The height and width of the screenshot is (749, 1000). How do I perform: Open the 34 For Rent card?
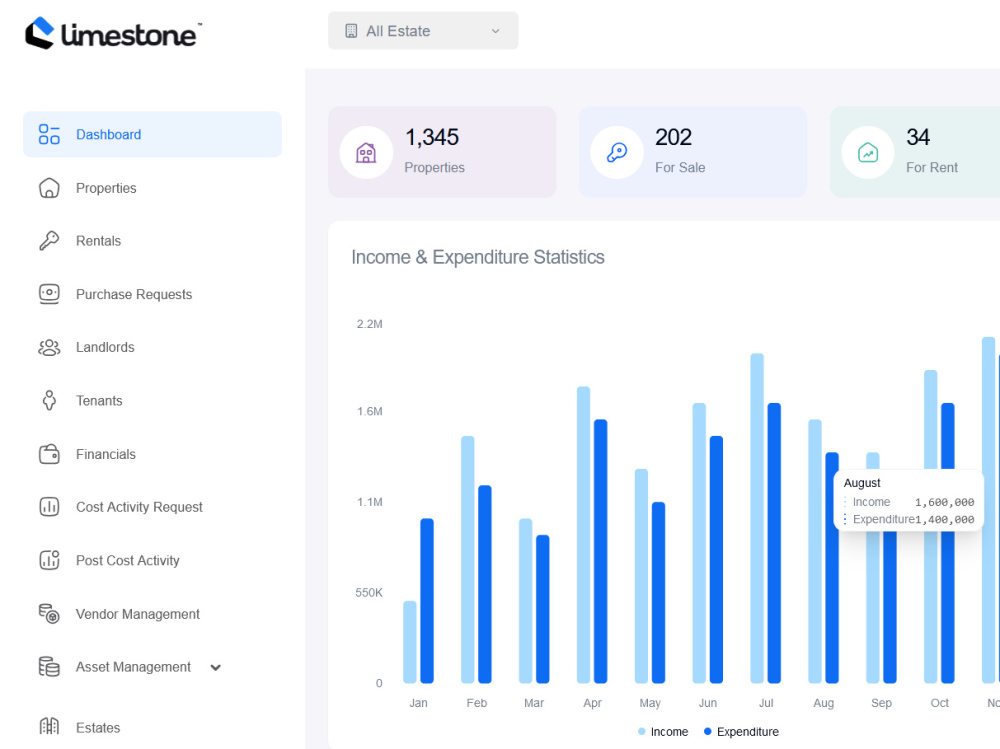click(x=915, y=152)
